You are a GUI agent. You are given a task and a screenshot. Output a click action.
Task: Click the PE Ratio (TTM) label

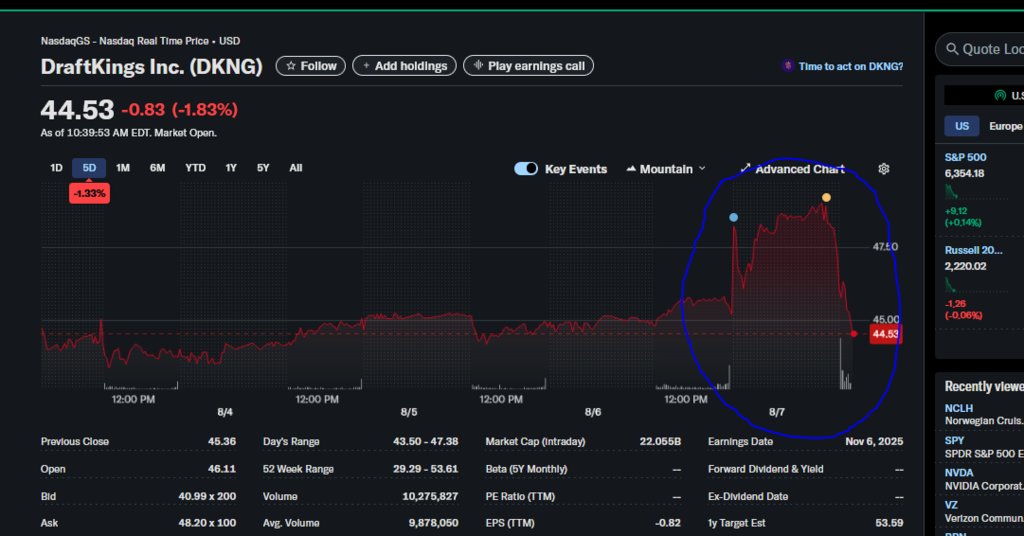point(520,496)
